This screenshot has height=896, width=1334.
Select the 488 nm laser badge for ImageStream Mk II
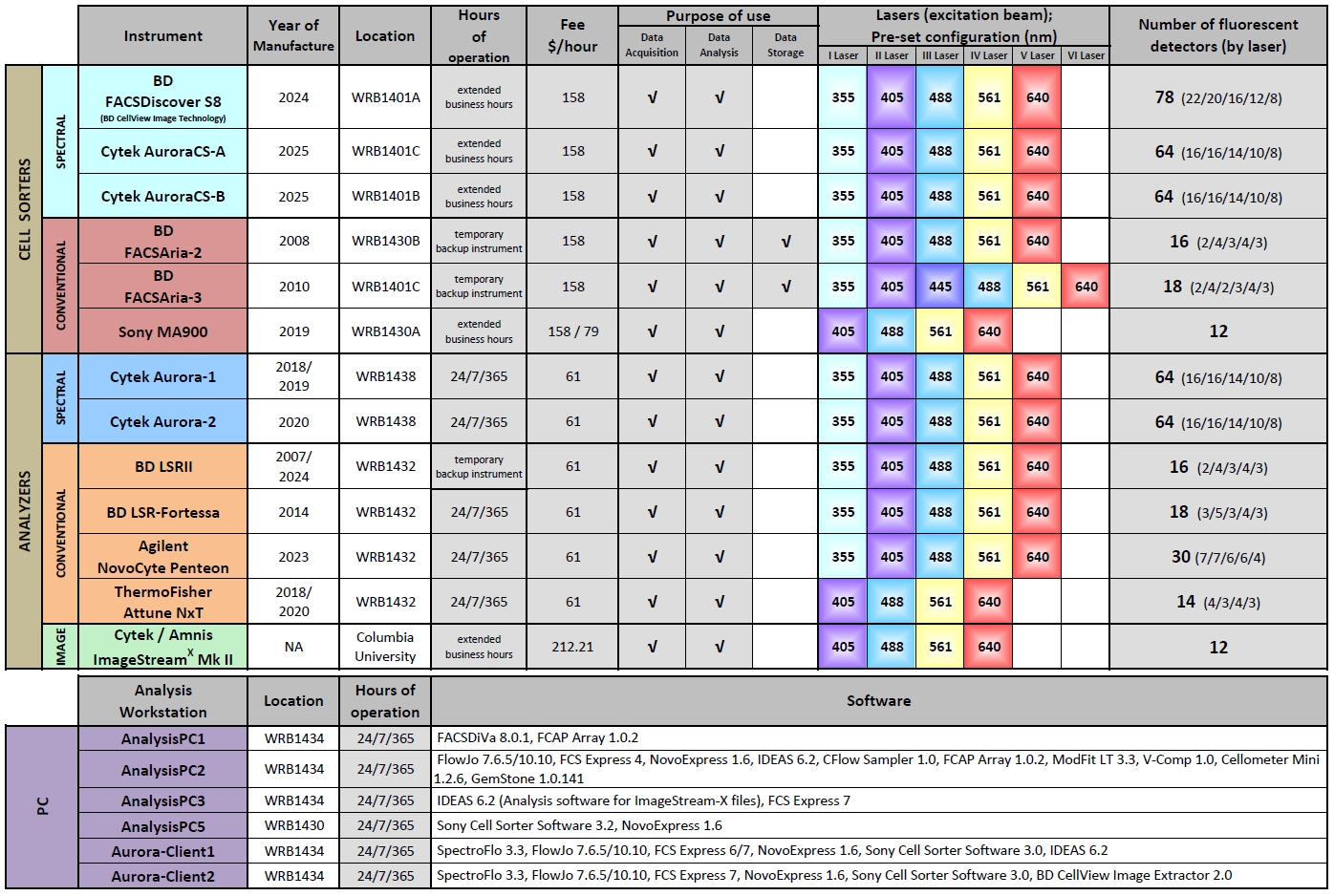(890, 646)
